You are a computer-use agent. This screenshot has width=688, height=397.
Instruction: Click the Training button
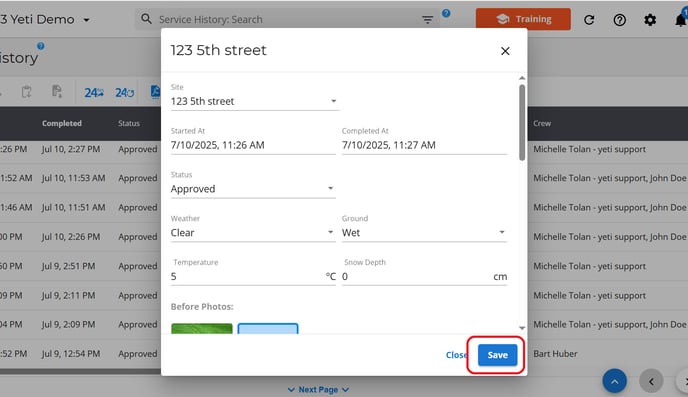pyautogui.click(x=523, y=19)
